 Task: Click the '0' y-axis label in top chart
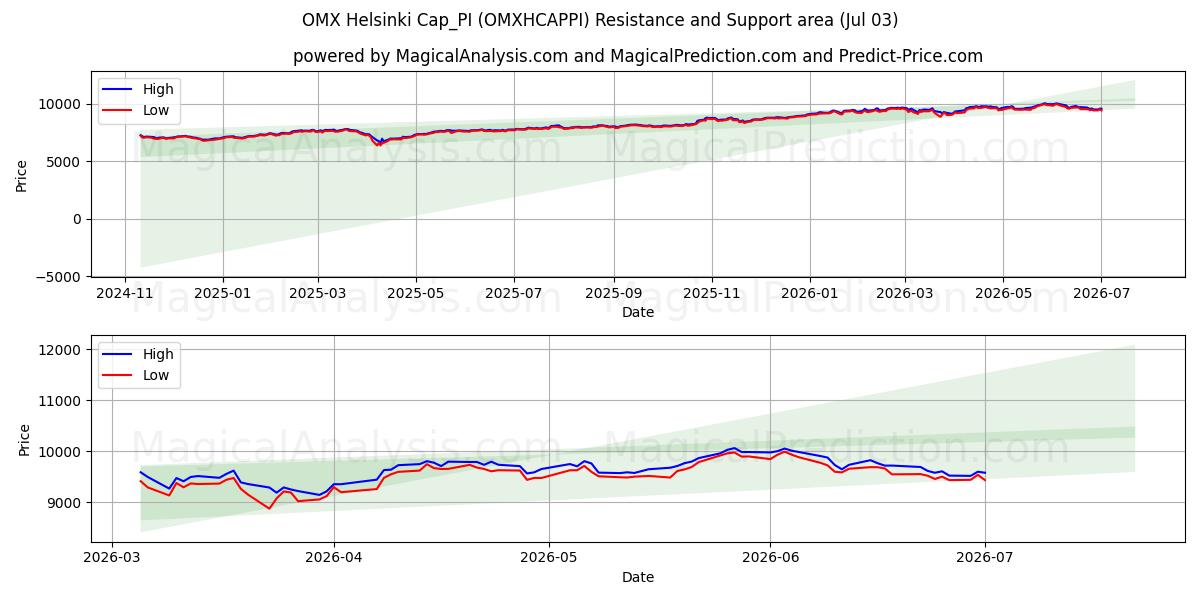(78, 219)
